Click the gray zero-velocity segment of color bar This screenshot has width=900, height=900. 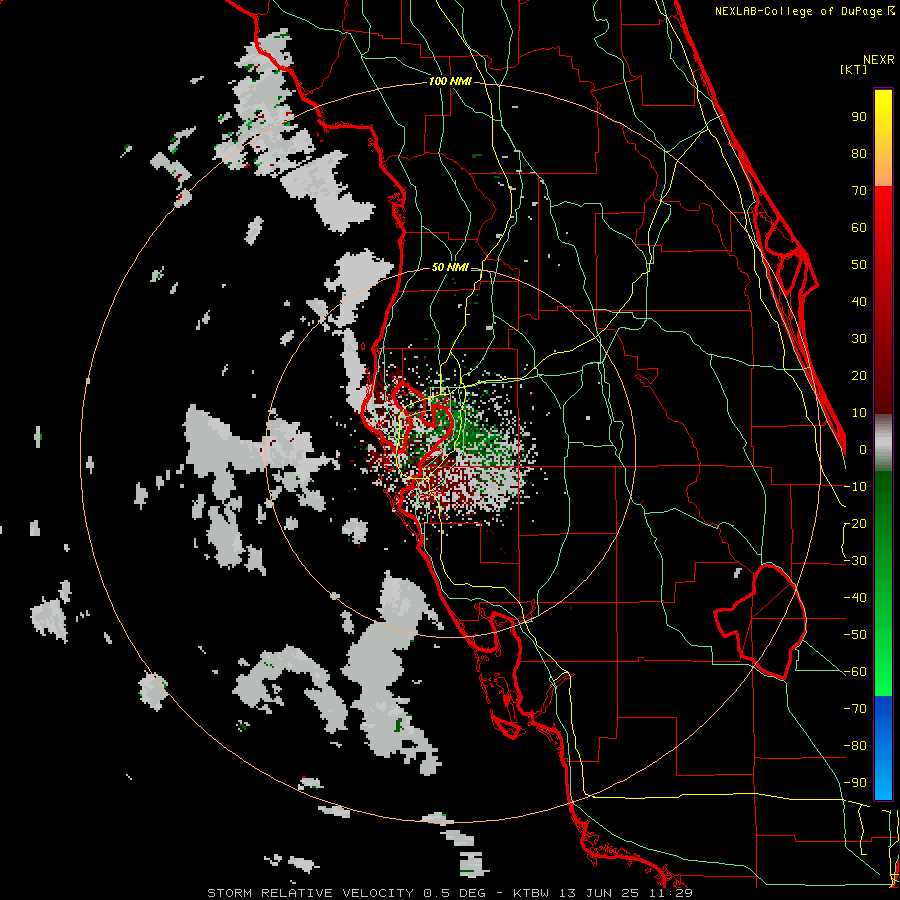(883, 443)
